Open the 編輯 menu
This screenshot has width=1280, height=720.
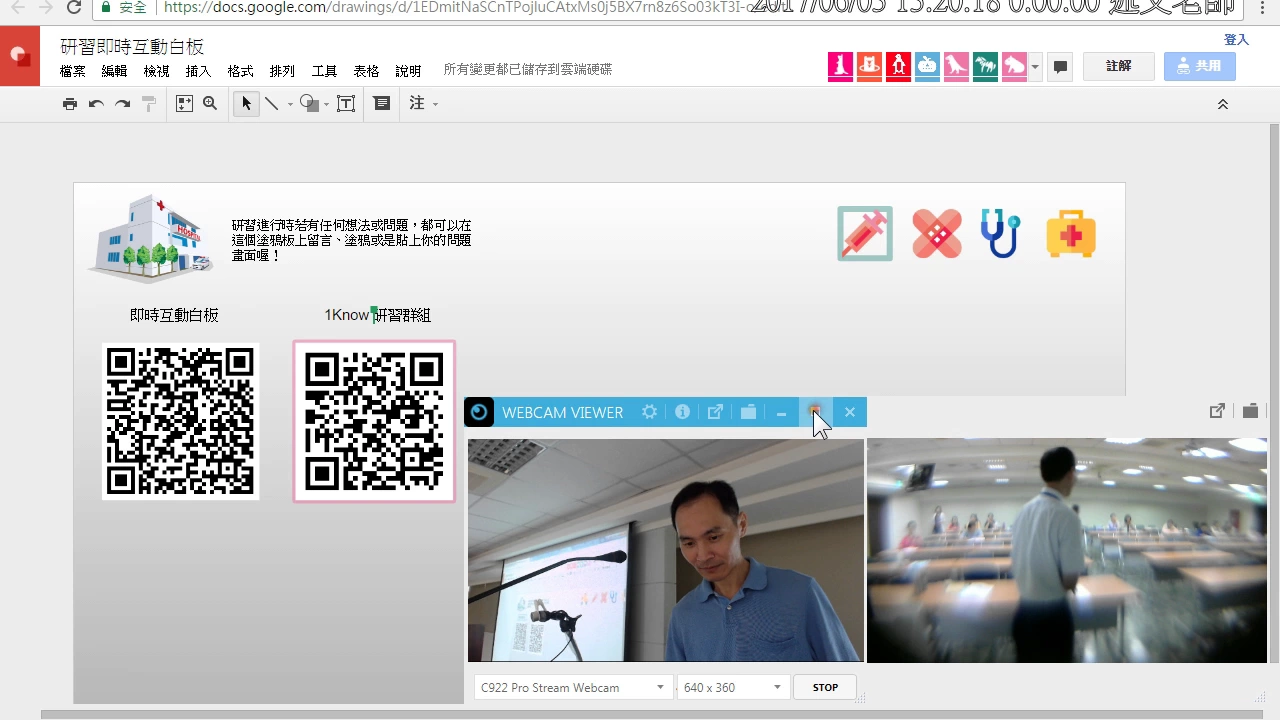[114, 71]
